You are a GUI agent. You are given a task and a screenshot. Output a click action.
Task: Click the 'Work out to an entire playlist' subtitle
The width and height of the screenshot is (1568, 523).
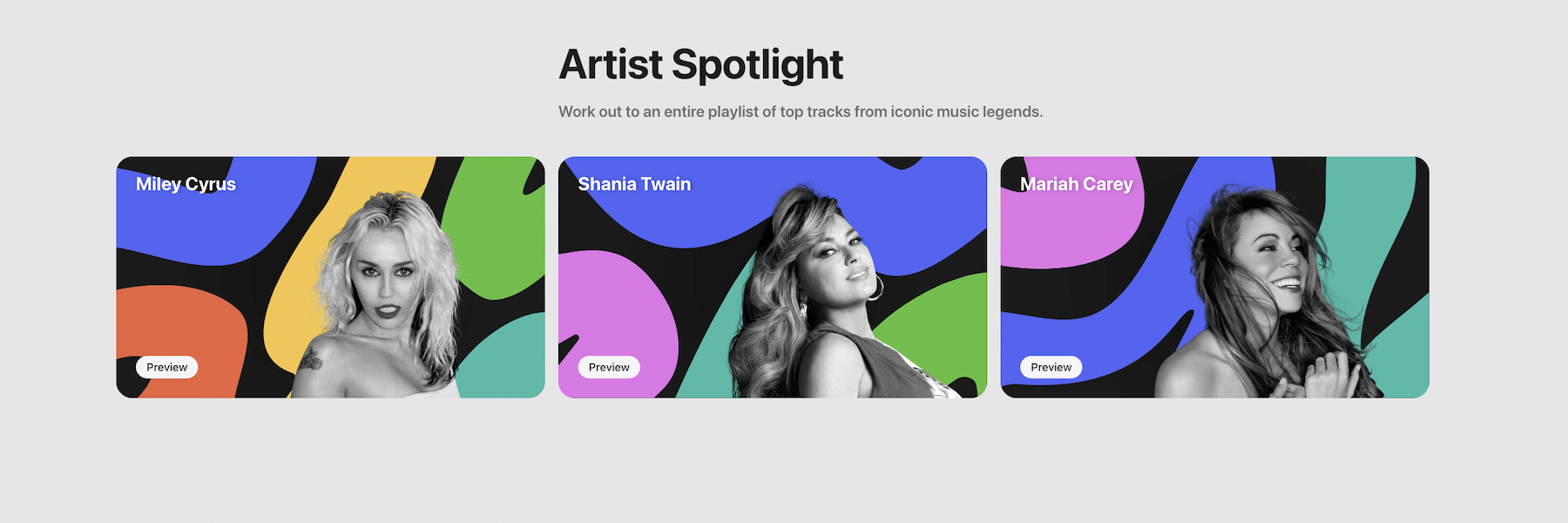801,112
